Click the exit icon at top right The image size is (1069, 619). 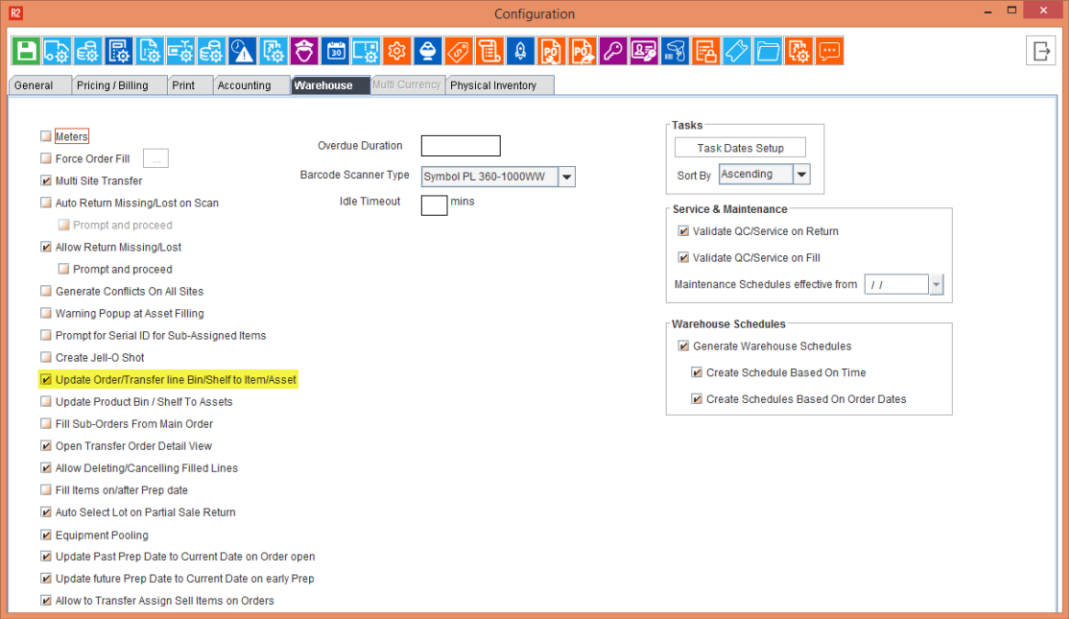(1041, 51)
